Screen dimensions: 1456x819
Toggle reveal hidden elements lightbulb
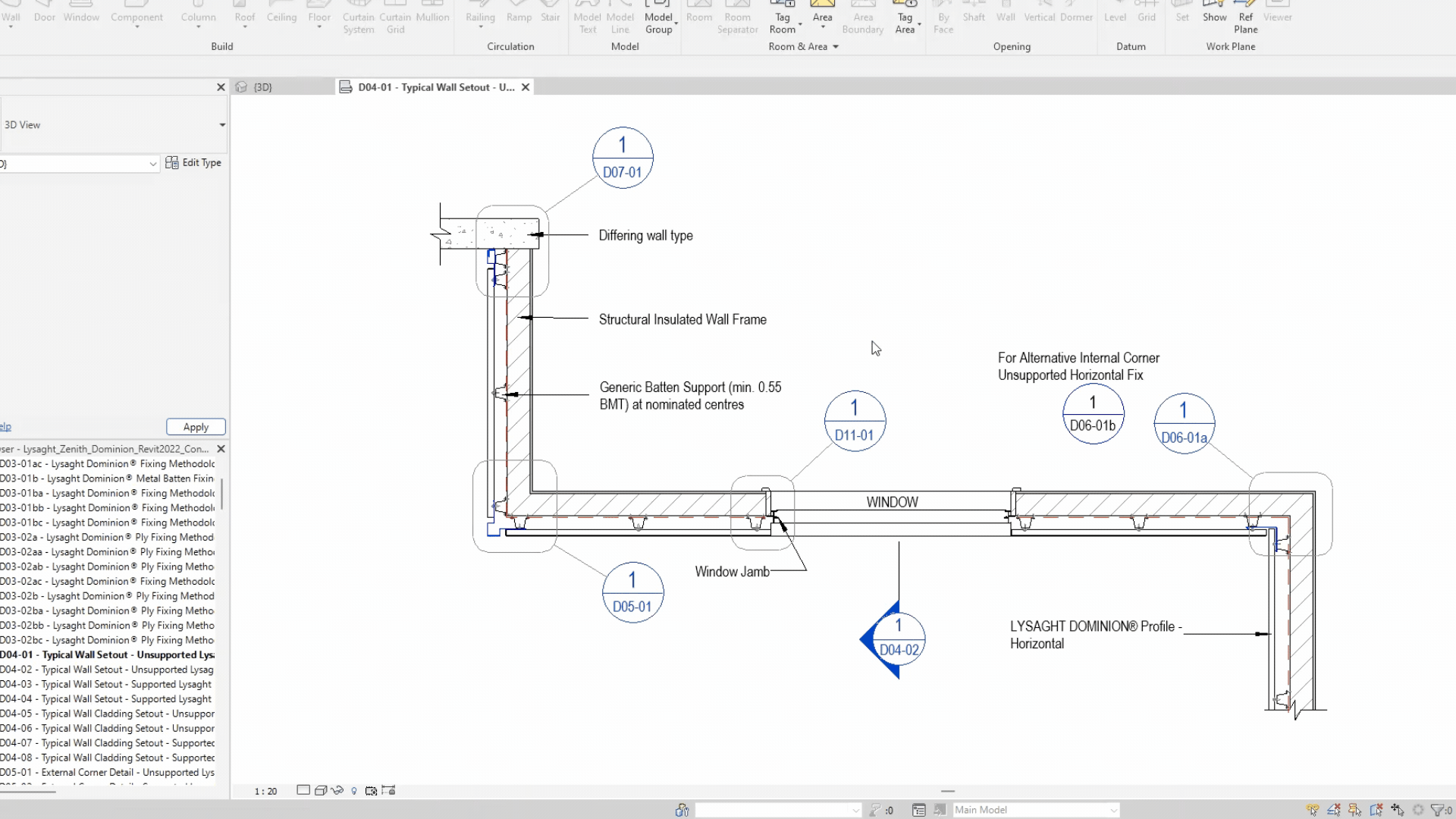[354, 790]
